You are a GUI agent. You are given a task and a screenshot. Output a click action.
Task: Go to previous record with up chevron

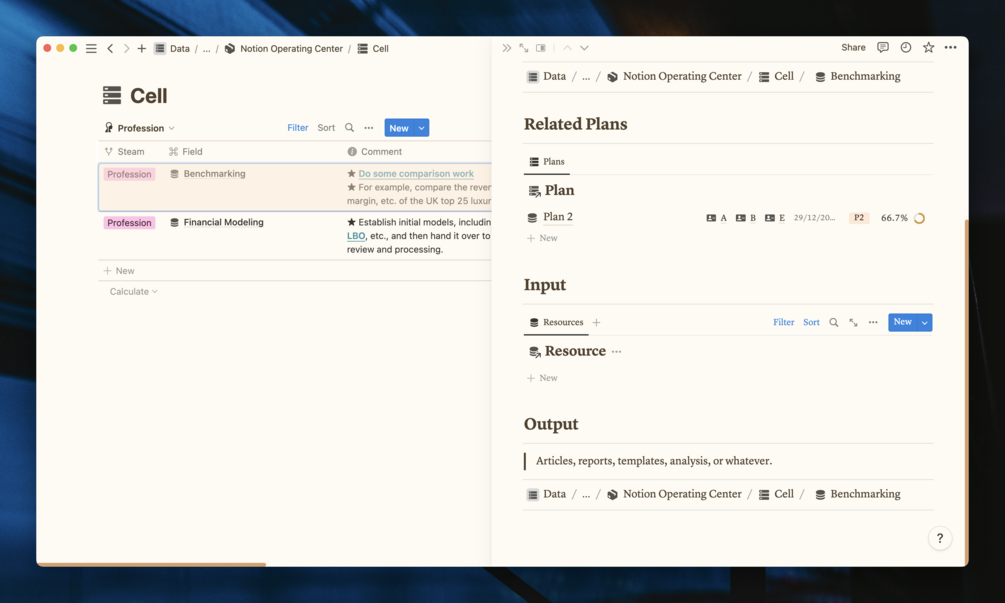(567, 48)
